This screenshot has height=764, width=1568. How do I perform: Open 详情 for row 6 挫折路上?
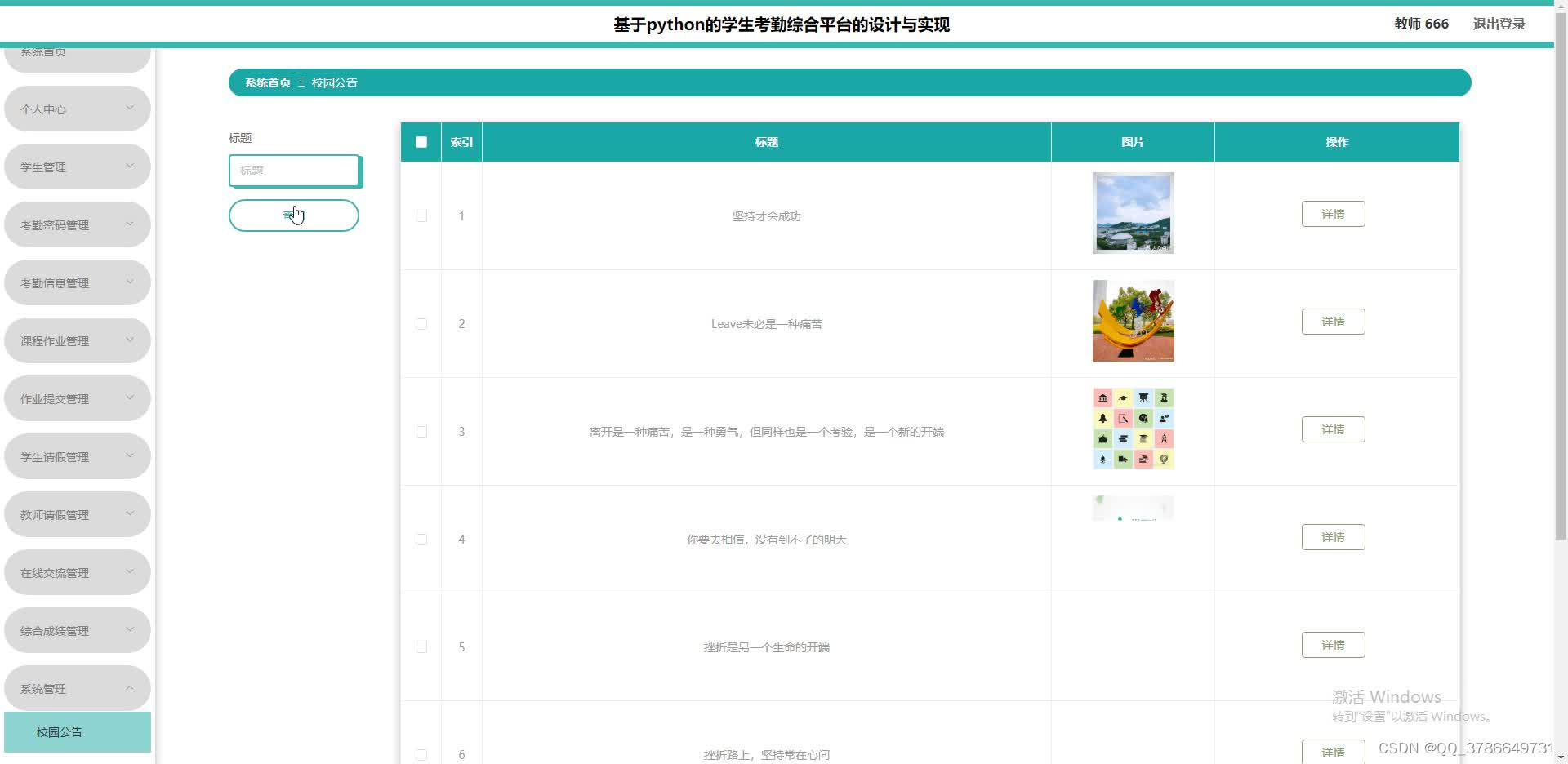tap(1333, 752)
